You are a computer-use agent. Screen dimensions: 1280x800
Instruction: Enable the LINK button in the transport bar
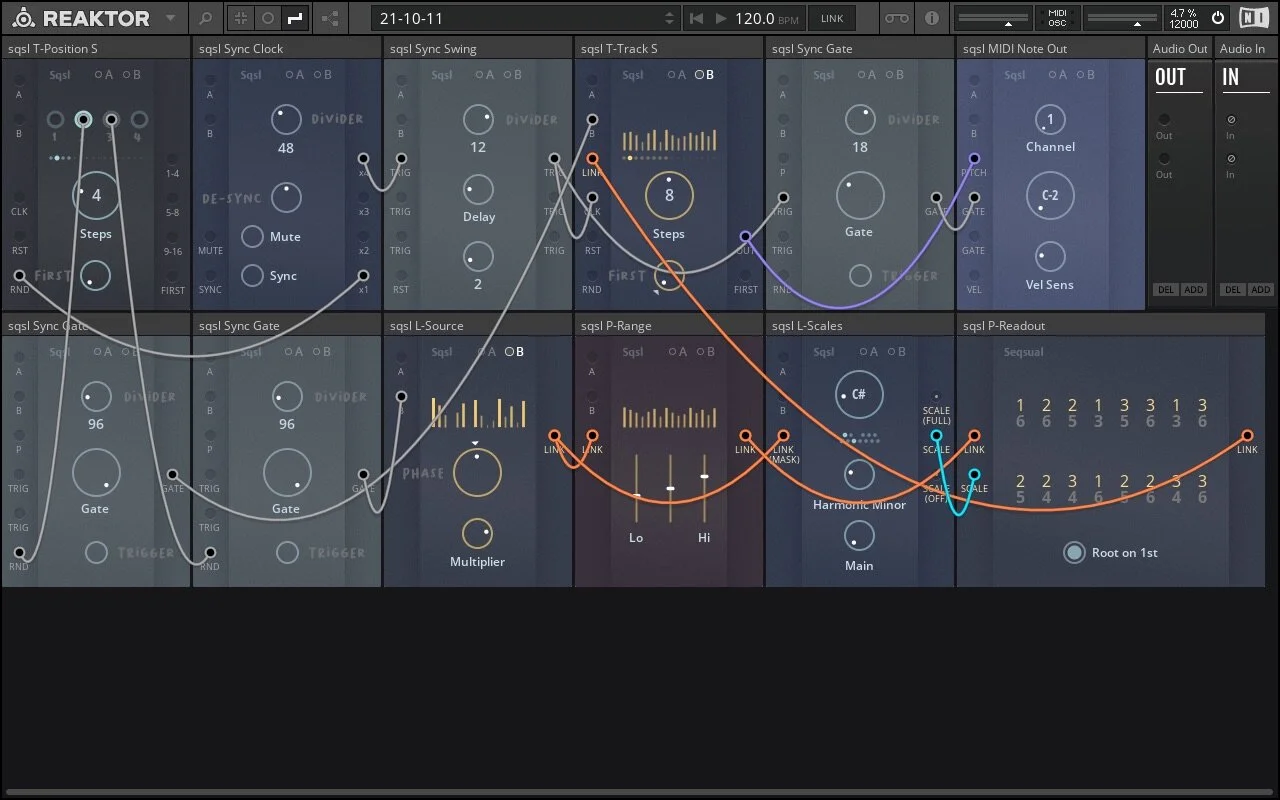point(832,17)
